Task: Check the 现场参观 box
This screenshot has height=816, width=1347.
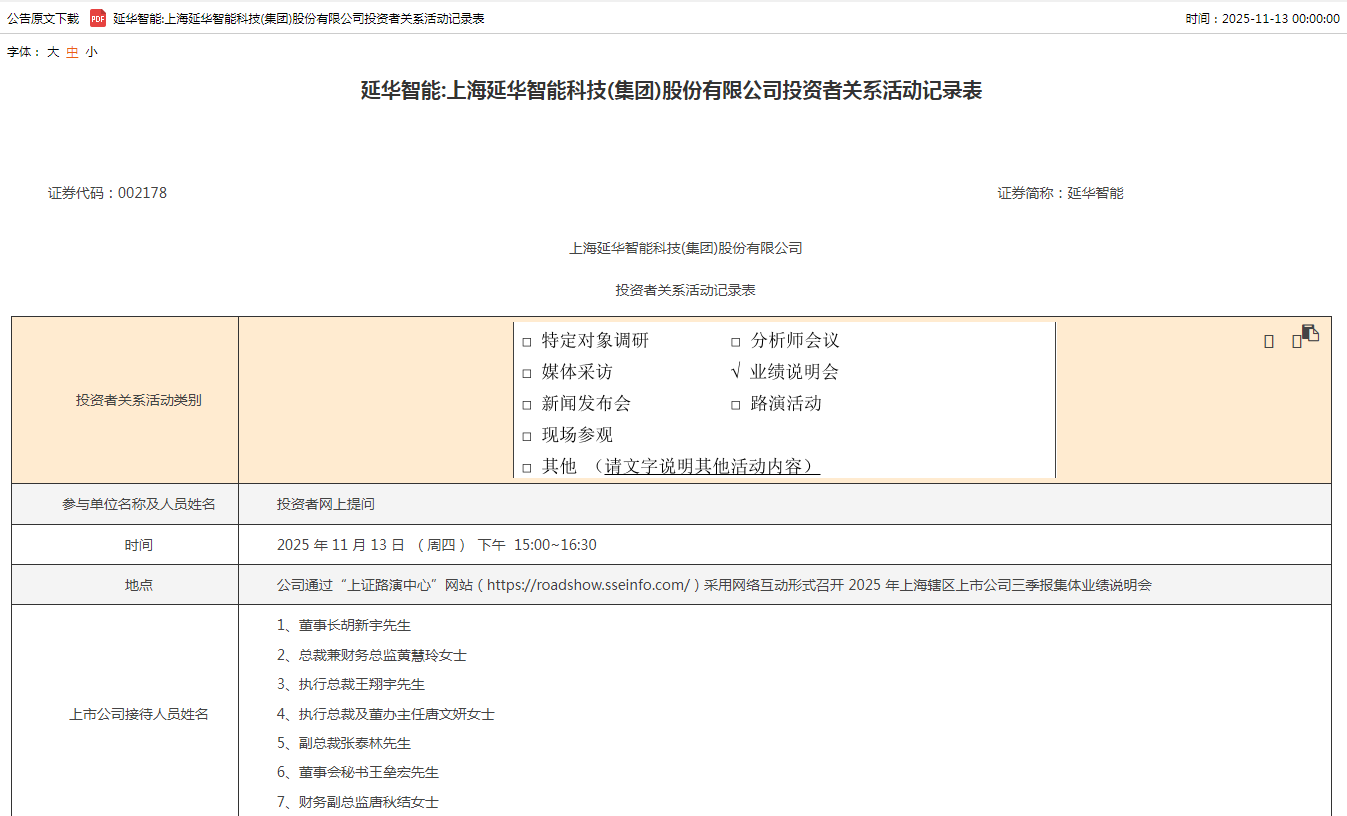Action: click(527, 436)
